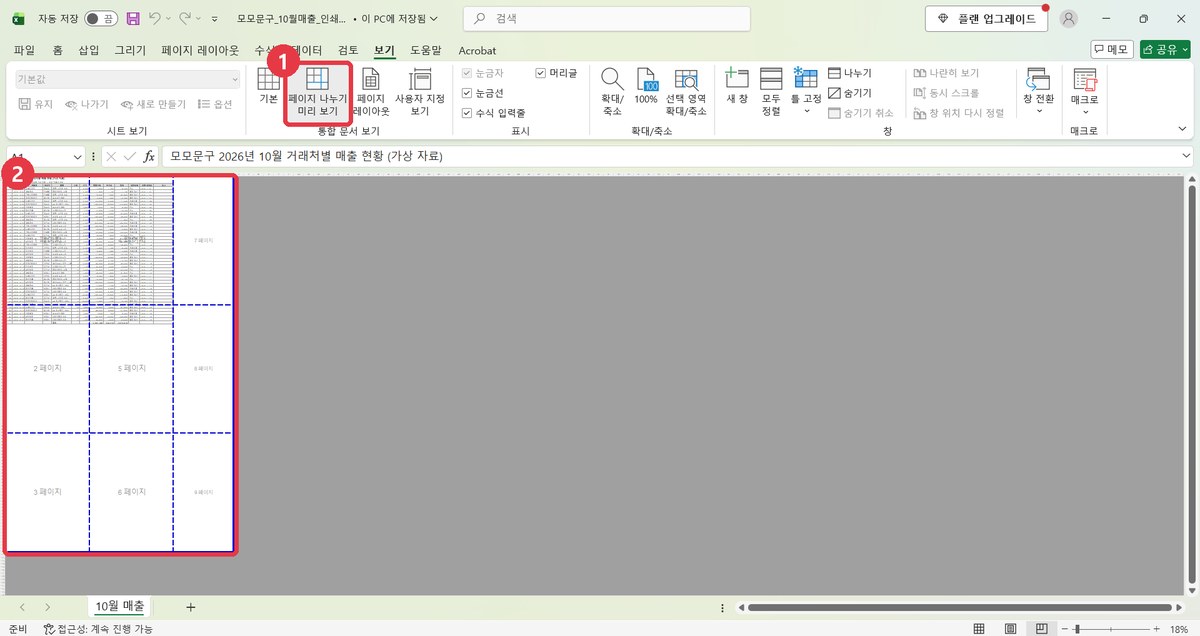This screenshot has width=1200, height=636.
Task: Uncheck the 머리글 headings checkbox
Action: tap(541, 73)
